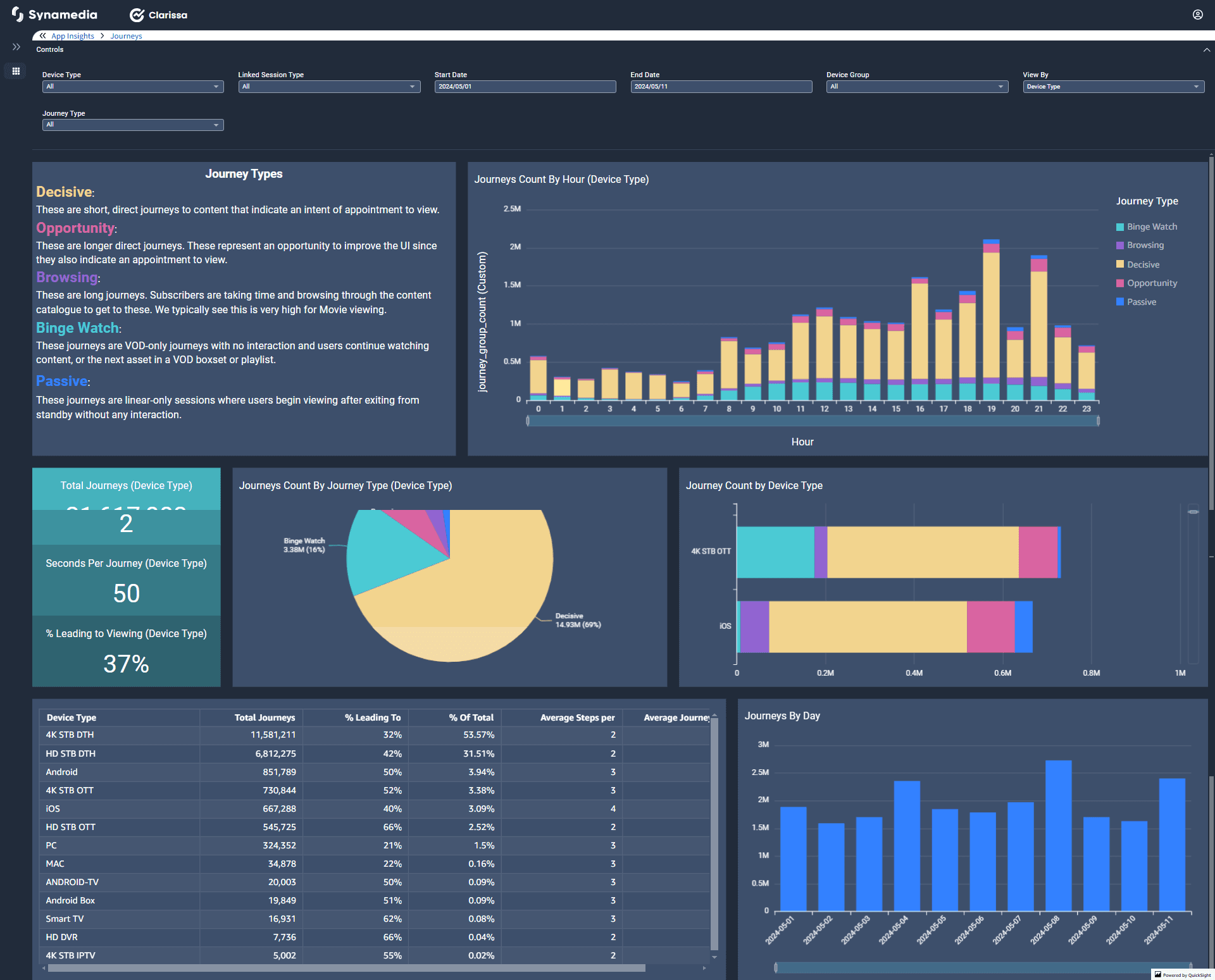Click the Powered by QuickSight badge
This screenshot has width=1215, height=980.
tap(1182, 974)
